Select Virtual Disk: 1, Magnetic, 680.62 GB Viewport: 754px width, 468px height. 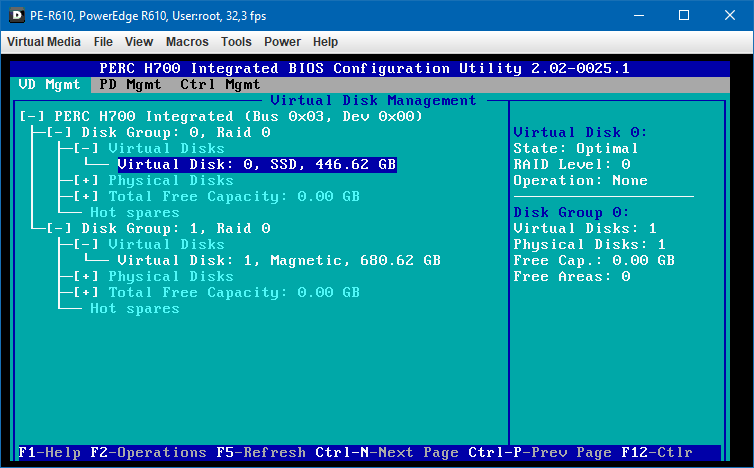279,261
